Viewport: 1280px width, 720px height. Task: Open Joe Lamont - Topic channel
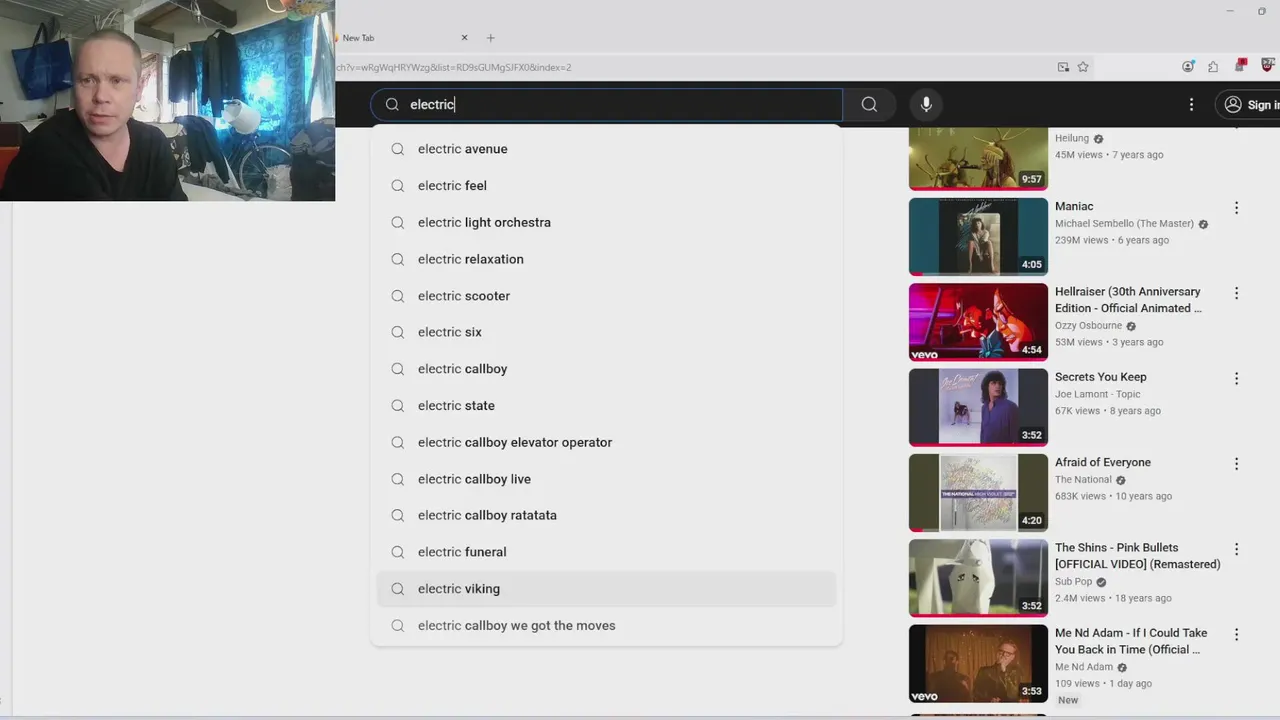click(x=1098, y=394)
